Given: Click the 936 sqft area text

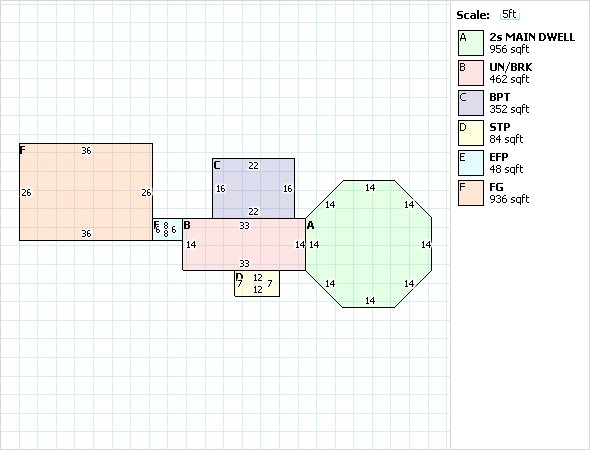Looking at the screenshot, I should coord(509,199).
